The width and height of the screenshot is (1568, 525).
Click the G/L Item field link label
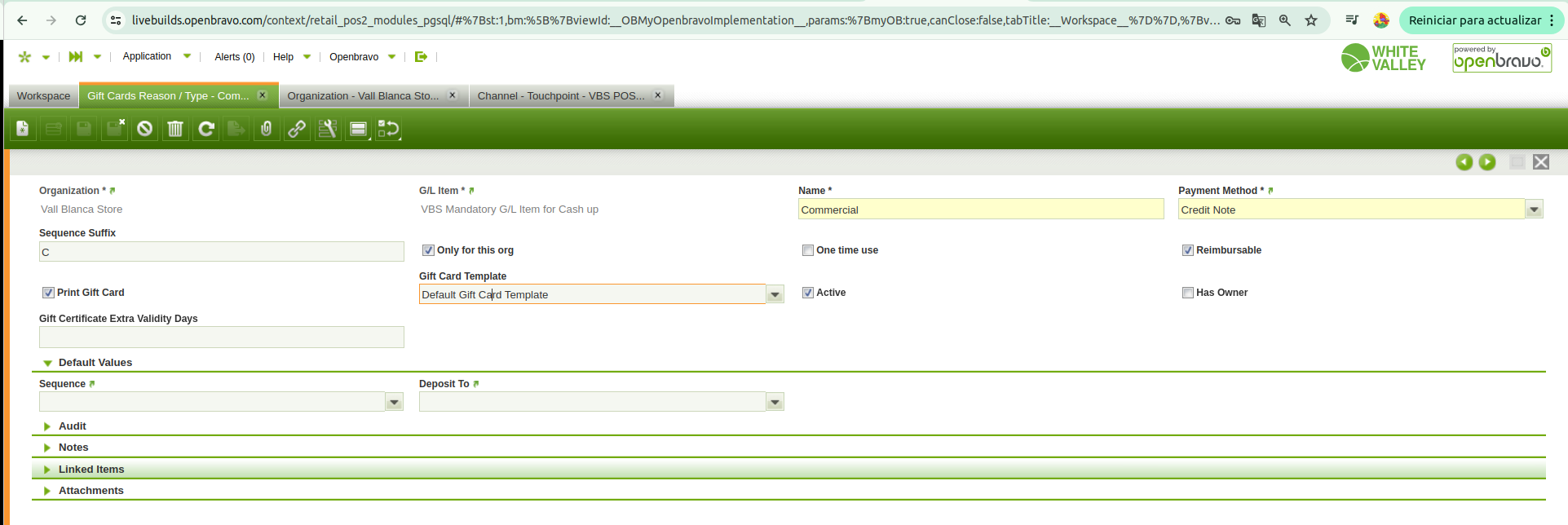pyautogui.click(x=441, y=191)
